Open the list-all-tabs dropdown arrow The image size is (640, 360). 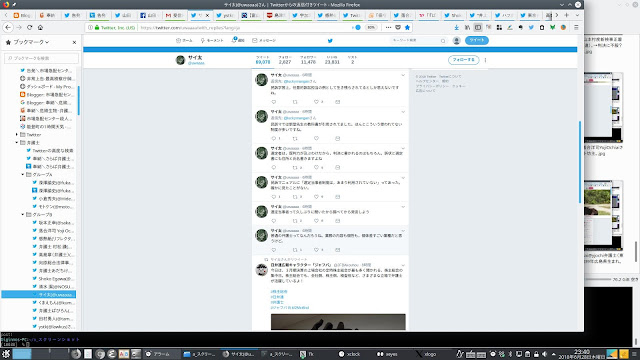coord(577,15)
